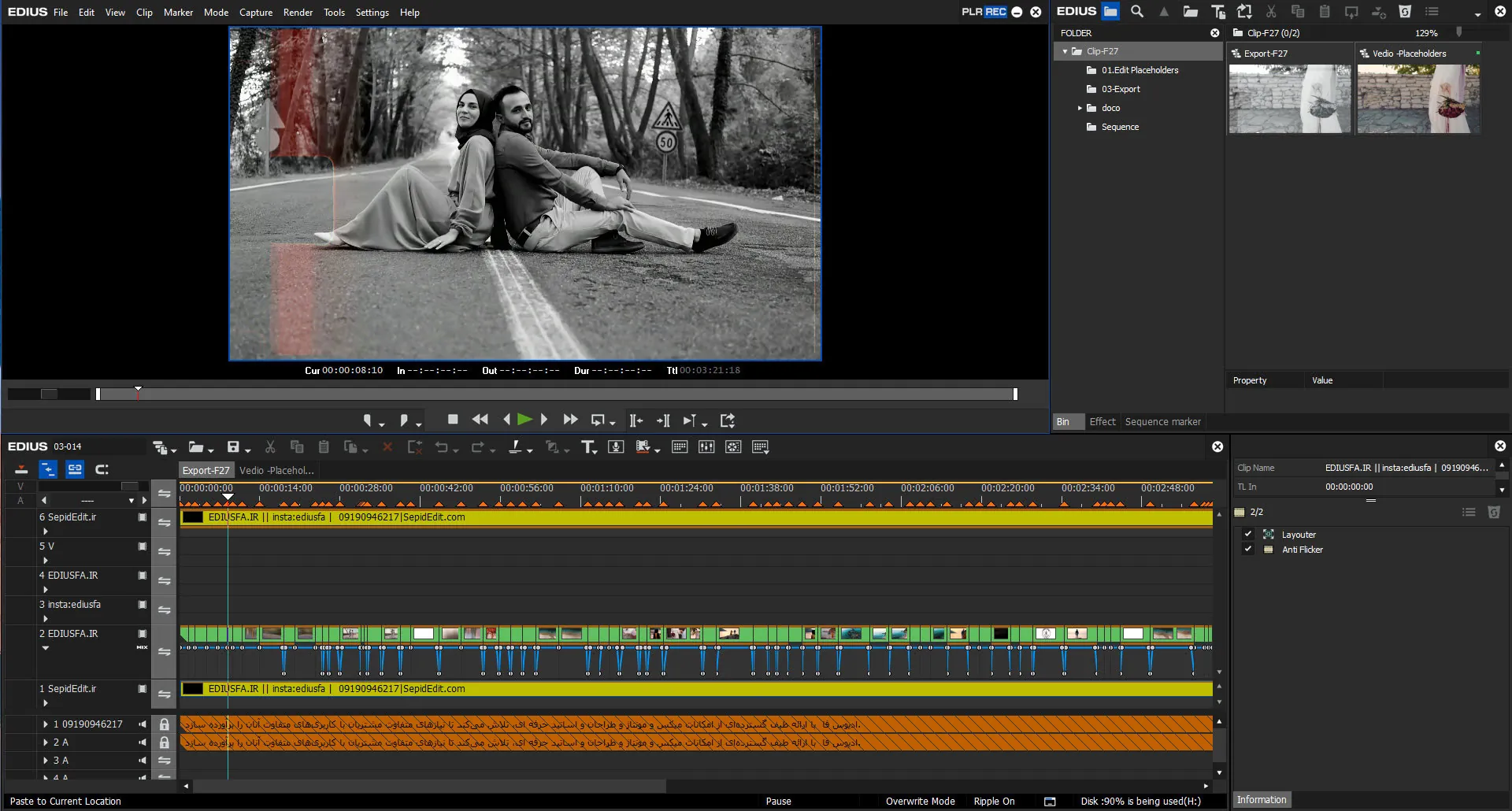This screenshot has height=811, width=1512.
Task: Uncheck the Layouter effect checkbox
Action: tap(1247, 534)
